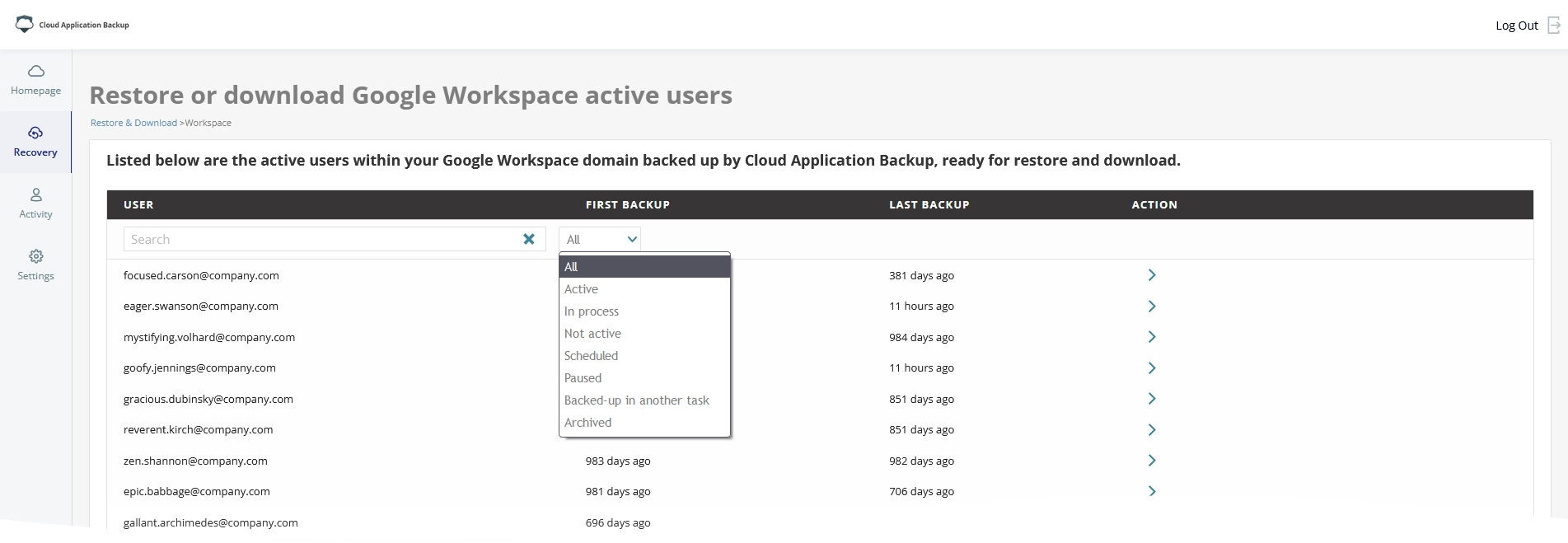Open actions for goofy.jennings@company.com

pos(1152,368)
